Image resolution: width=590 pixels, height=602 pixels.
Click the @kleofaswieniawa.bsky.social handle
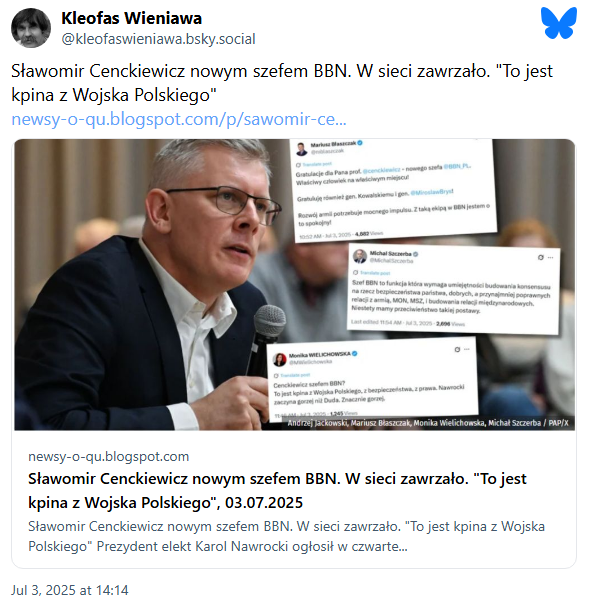coord(158,39)
